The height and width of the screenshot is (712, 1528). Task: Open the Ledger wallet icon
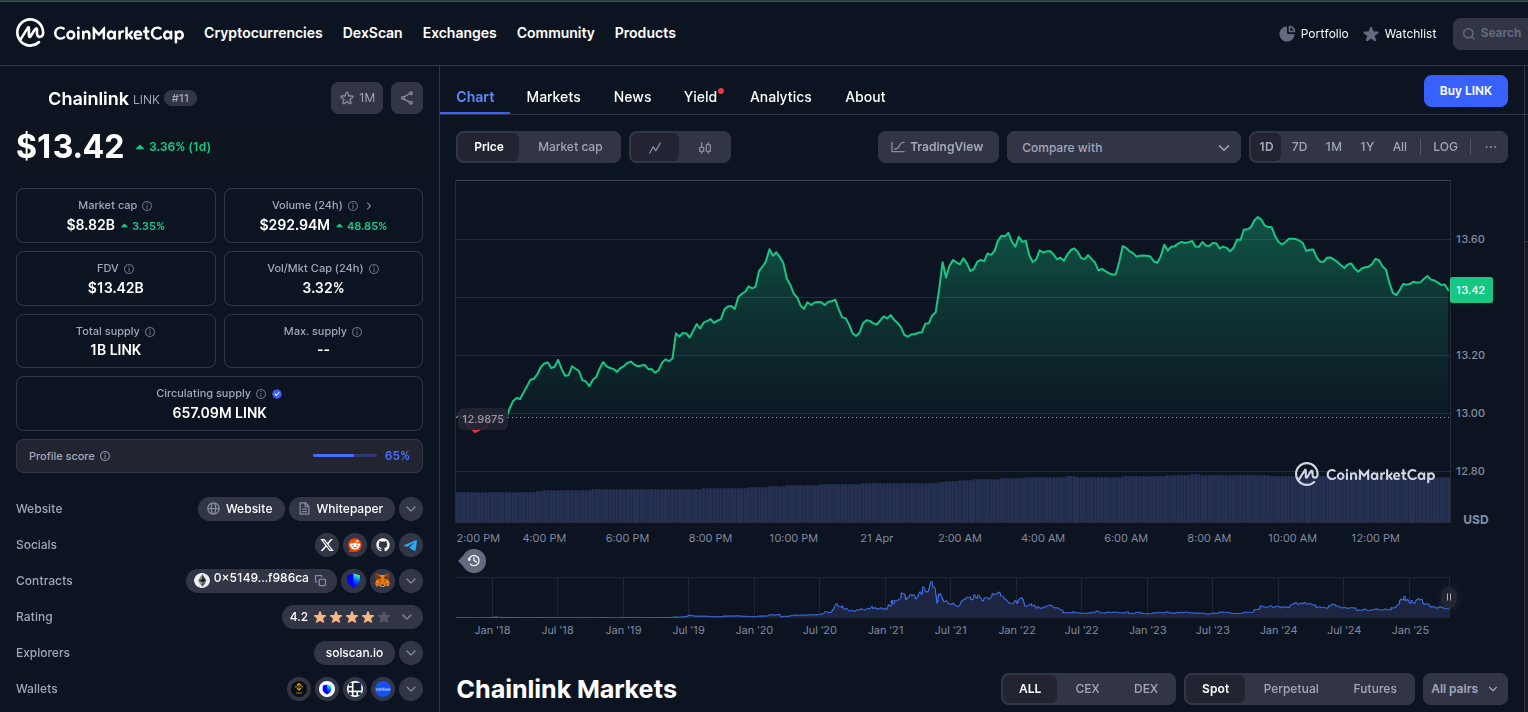pyautogui.click(x=355, y=689)
